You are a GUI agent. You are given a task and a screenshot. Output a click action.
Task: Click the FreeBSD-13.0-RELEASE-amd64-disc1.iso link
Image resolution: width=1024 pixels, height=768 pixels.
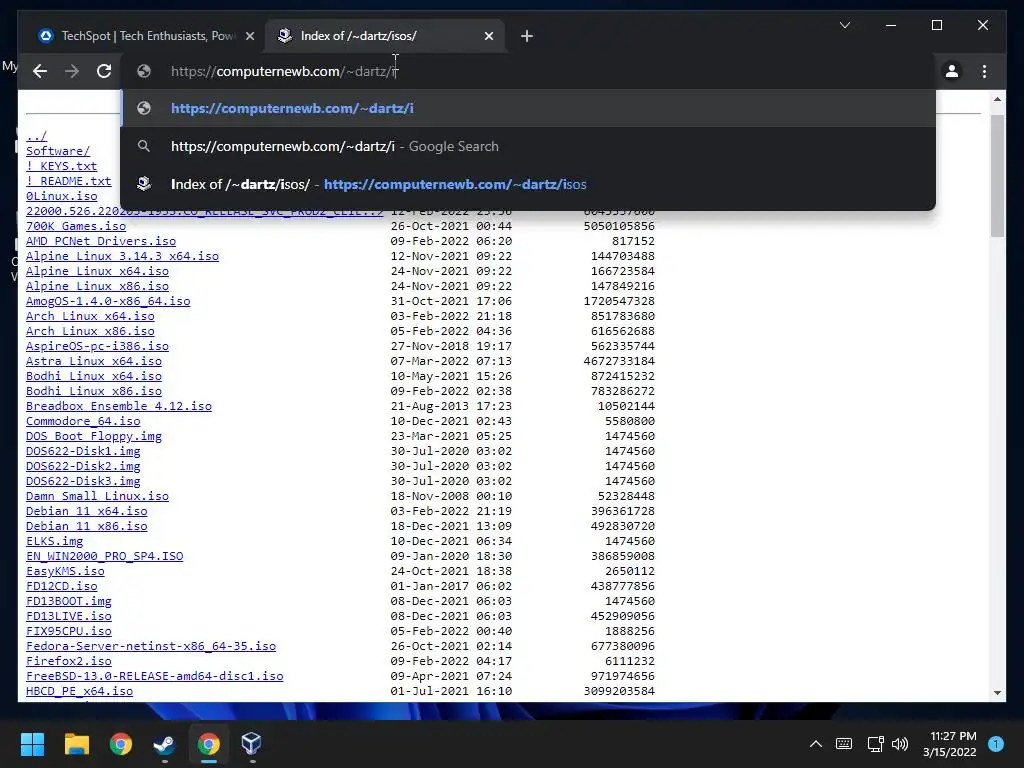tap(154, 677)
